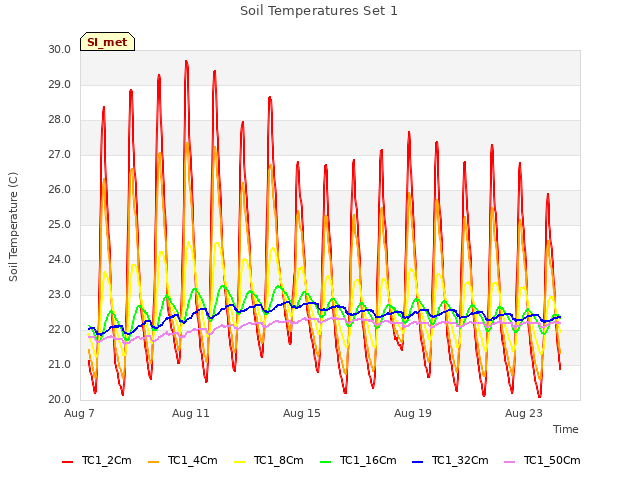Click the 30.0 y-axis tick label
Image resolution: width=640 pixels, height=480 pixels.
tap(60, 50)
